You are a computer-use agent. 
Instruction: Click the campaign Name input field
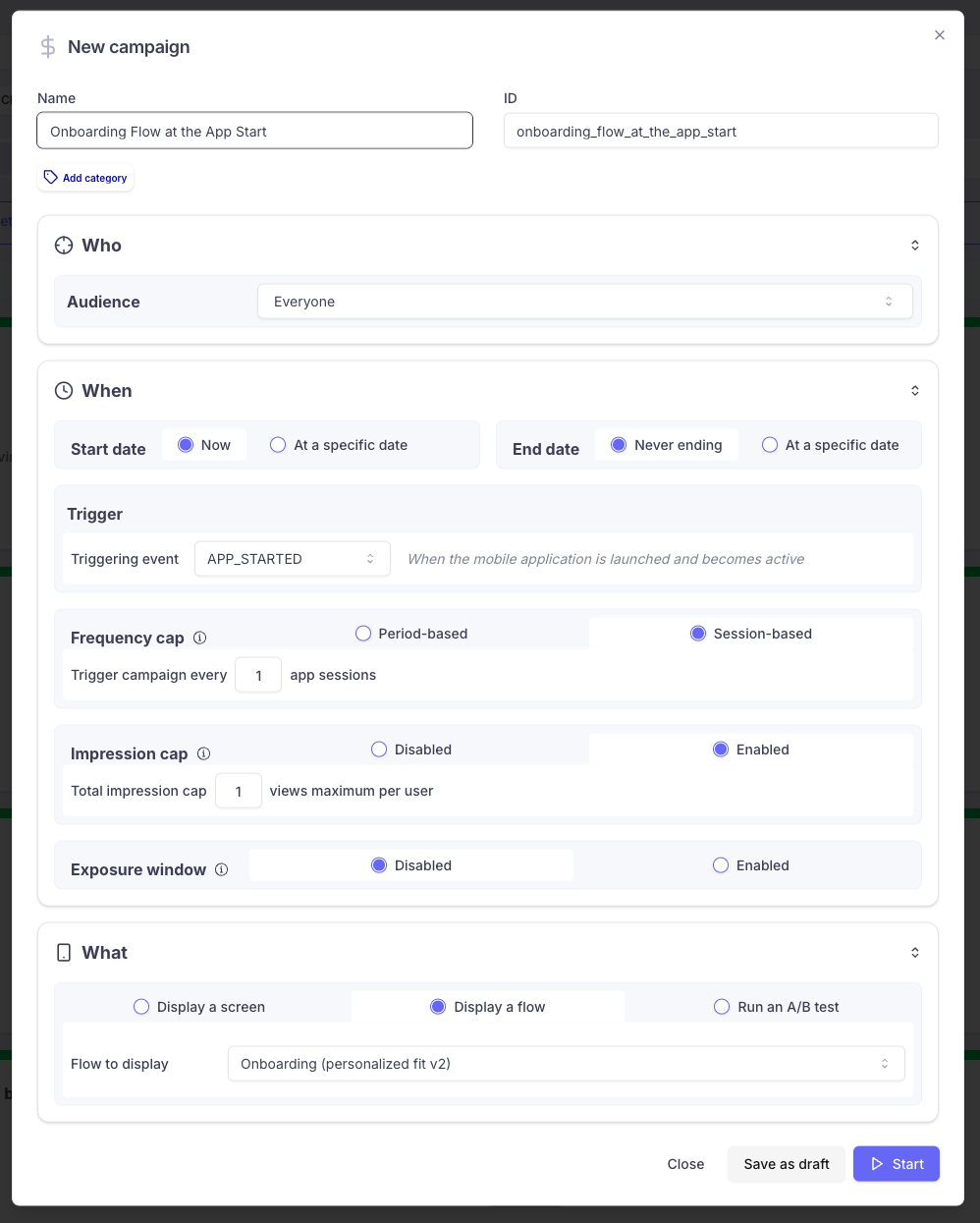coord(255,131)
